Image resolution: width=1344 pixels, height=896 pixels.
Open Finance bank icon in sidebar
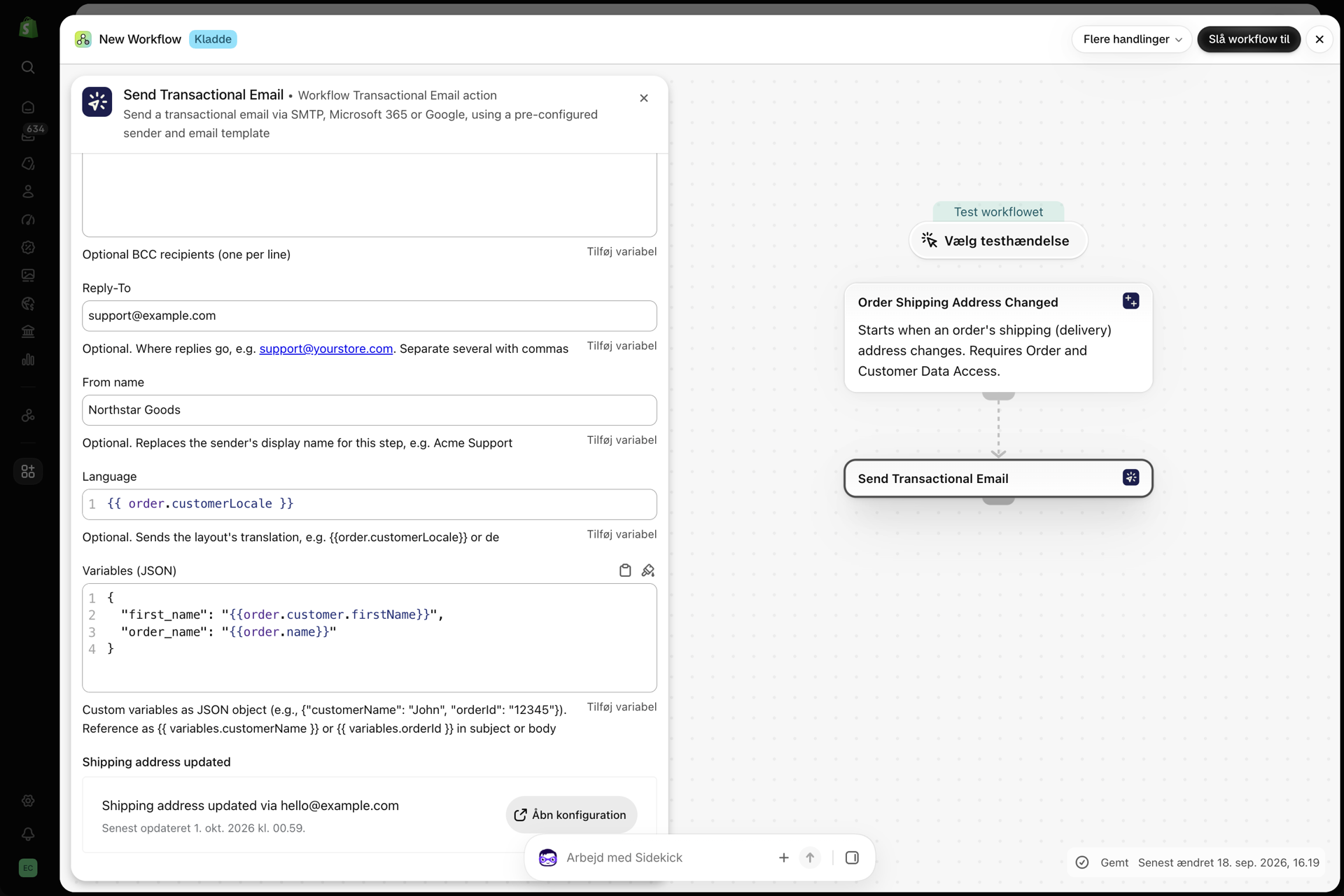coord(28,331)
